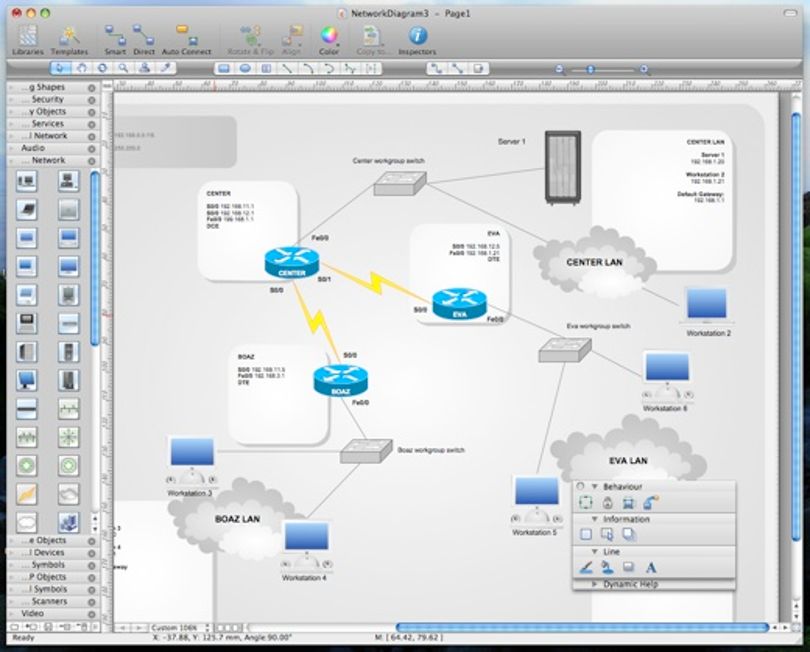
Task: Adjust the zoom slider knob
Action: pyautogui.click(x=590, y=69)
